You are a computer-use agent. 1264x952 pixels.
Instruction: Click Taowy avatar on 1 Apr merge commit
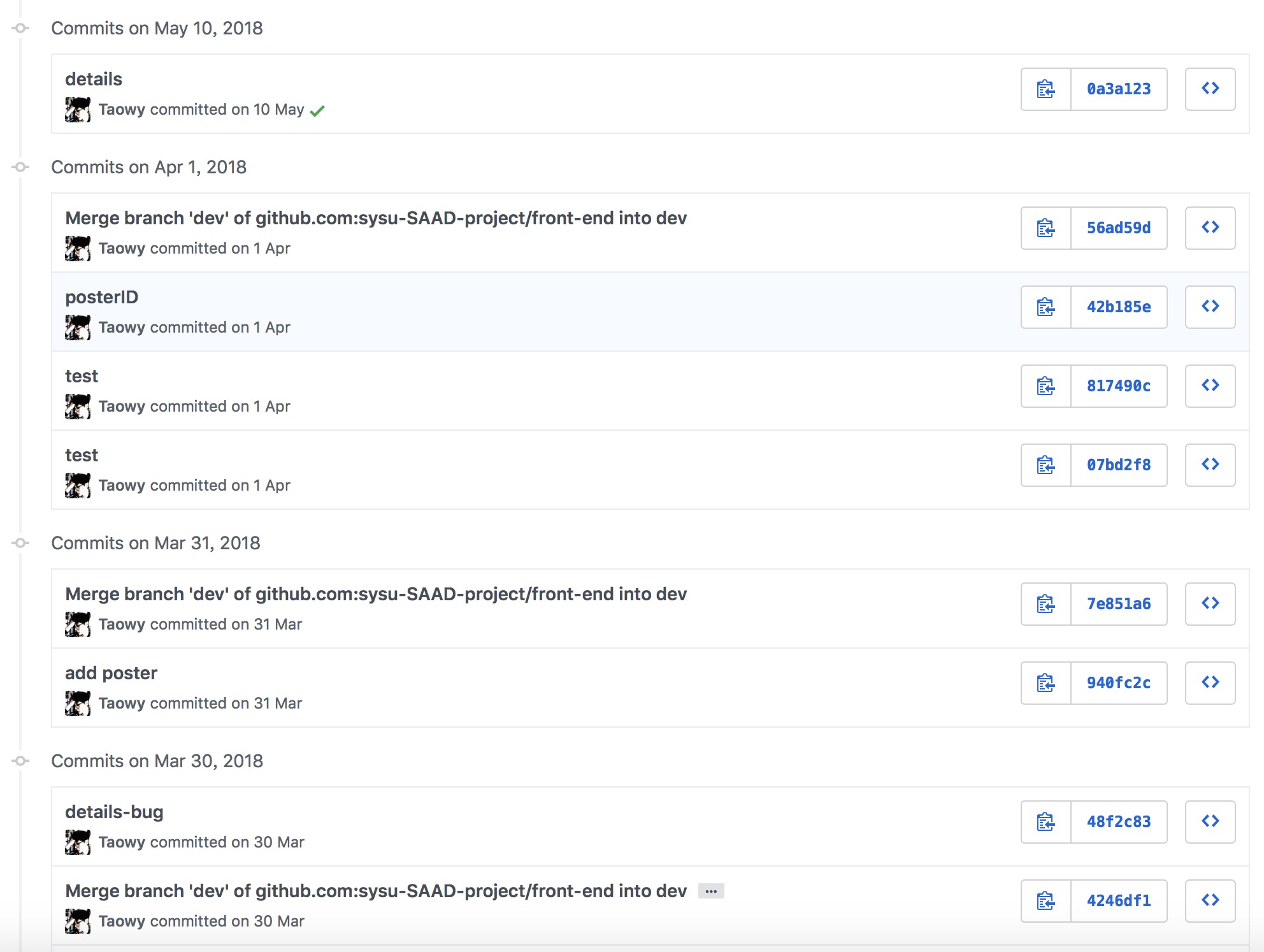click(x=78, y=249)
